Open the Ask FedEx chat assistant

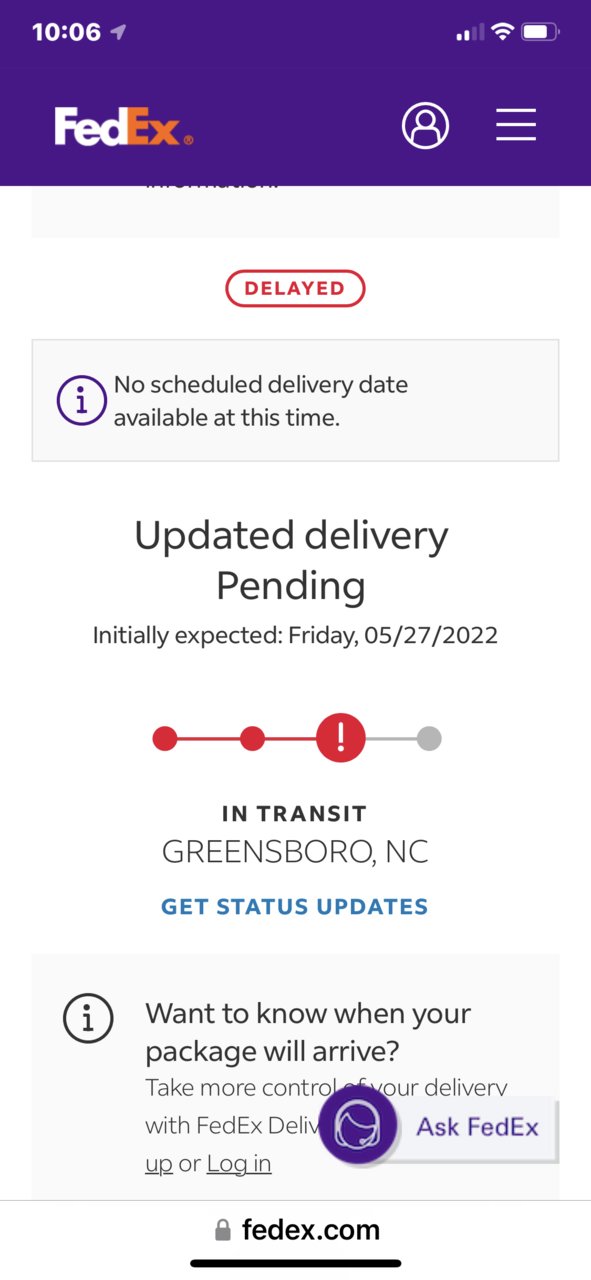438,1127
